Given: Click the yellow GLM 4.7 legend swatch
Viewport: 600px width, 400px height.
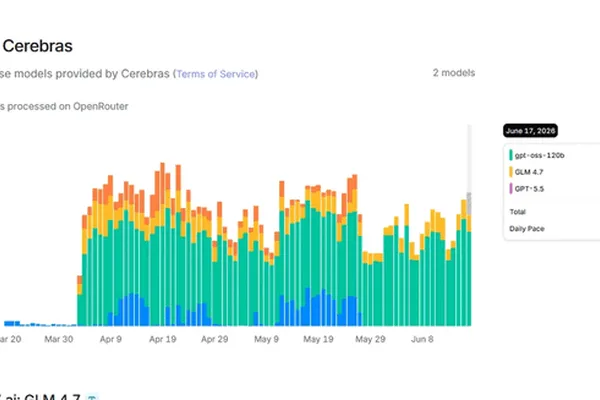Looking at the screenshot, I should coord(511,172).
